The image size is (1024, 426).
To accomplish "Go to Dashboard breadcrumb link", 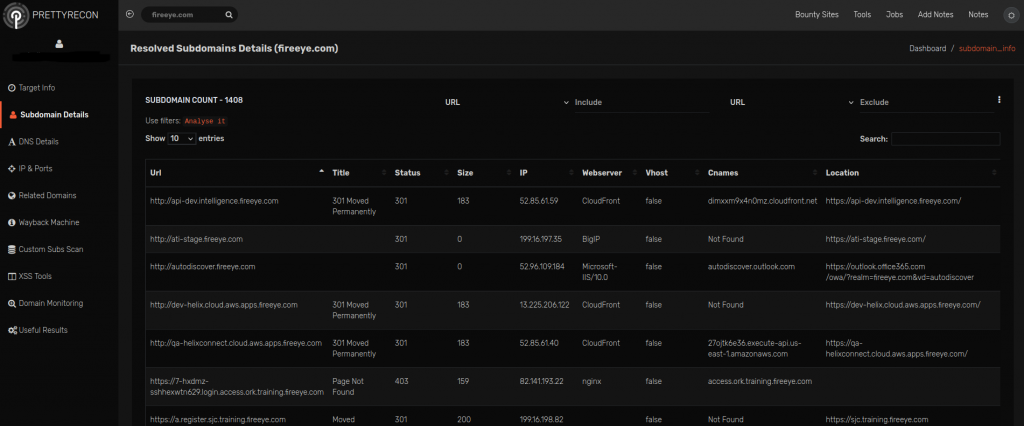I will (x=927, y=48).
